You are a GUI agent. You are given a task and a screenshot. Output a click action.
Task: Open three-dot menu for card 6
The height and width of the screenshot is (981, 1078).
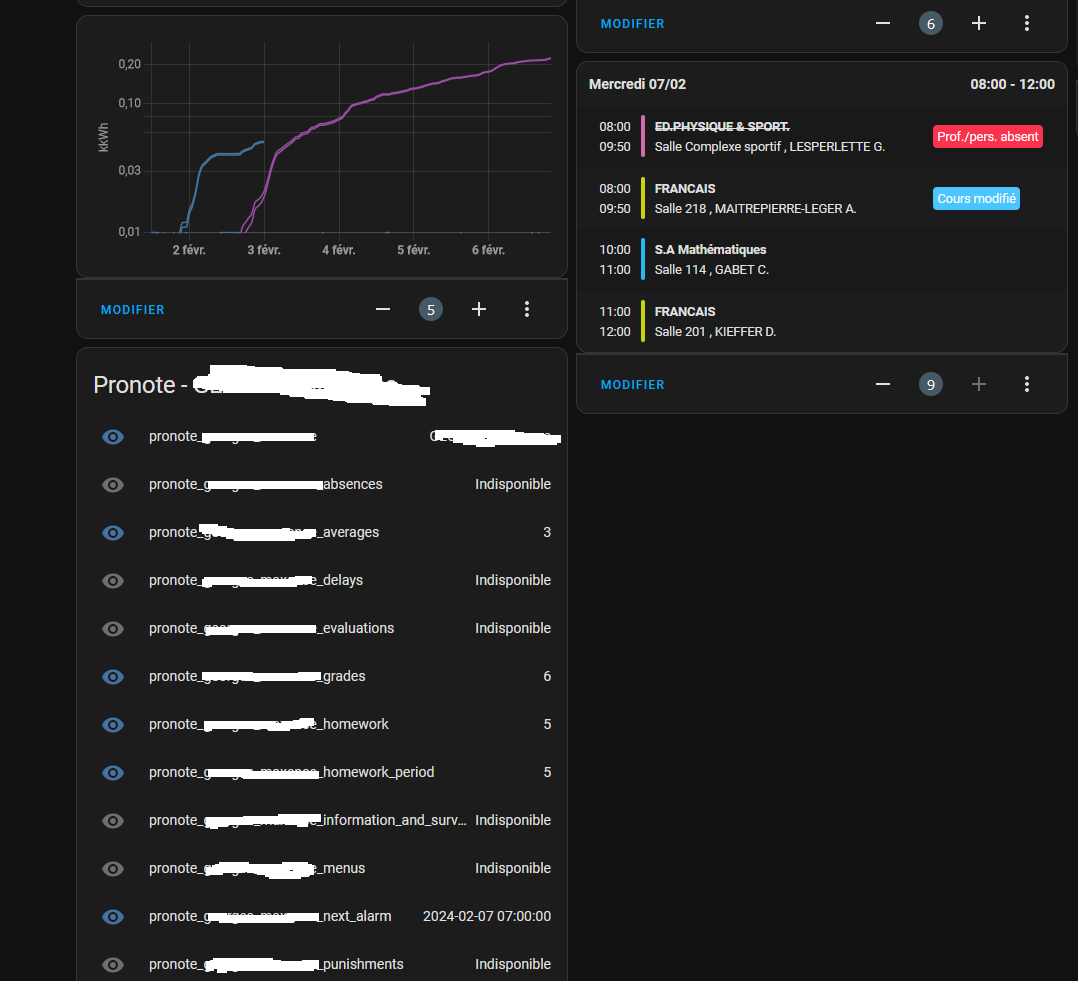pos(1027,23)
